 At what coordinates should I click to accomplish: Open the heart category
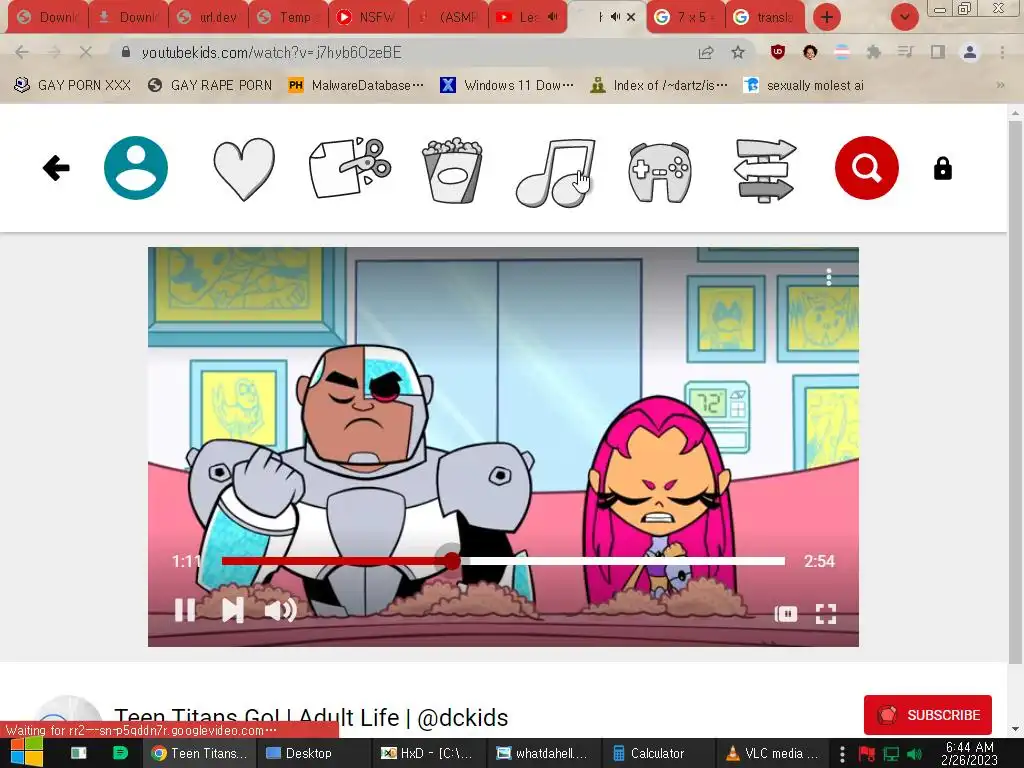point(244,169)
